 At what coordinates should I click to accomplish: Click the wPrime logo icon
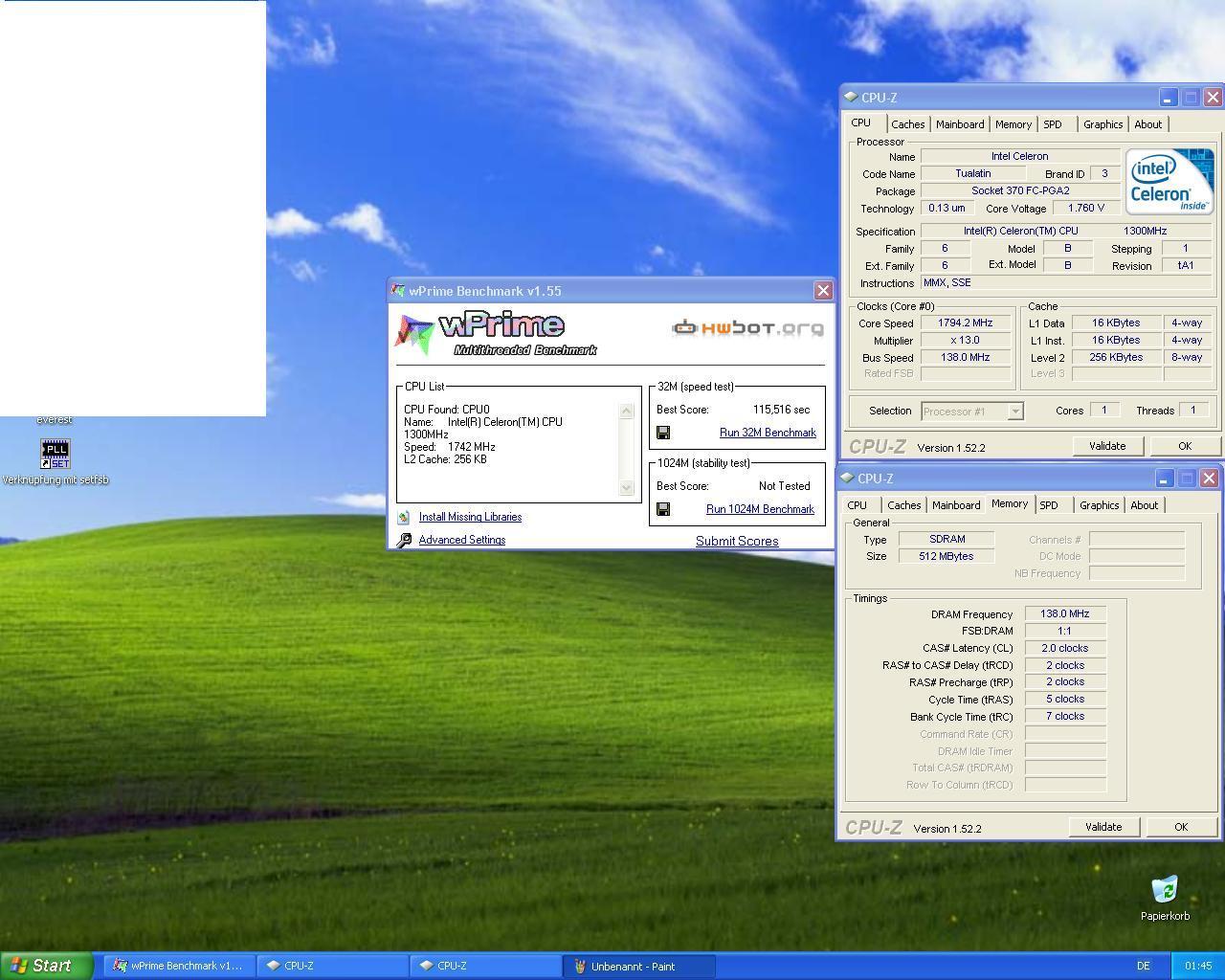(415, 334)
